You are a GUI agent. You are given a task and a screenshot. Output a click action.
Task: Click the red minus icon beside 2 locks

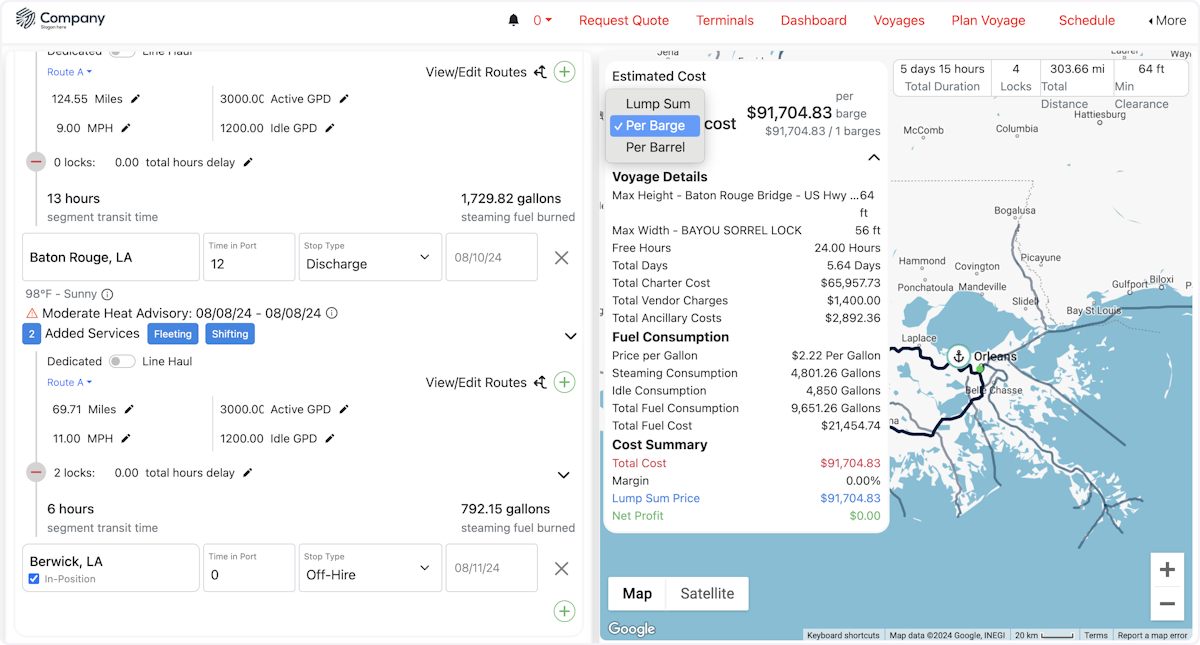pos(36,472)
